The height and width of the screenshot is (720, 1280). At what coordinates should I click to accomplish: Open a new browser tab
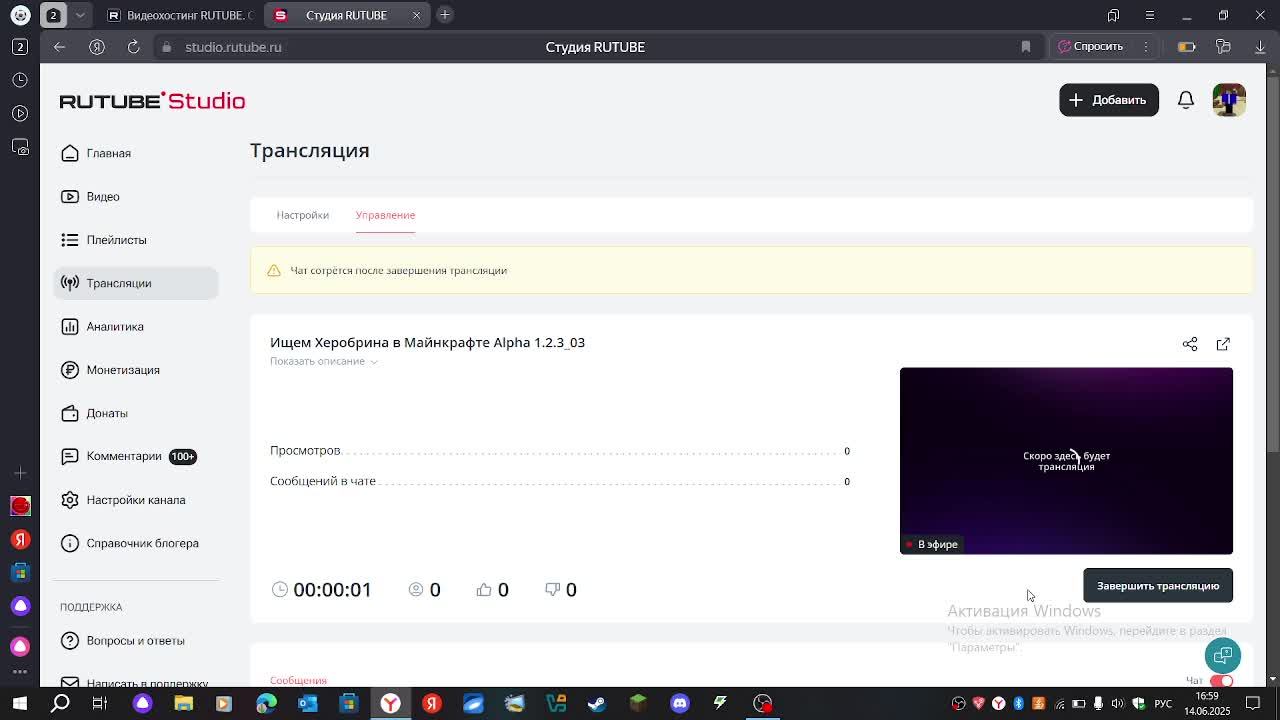pos(445,14)
